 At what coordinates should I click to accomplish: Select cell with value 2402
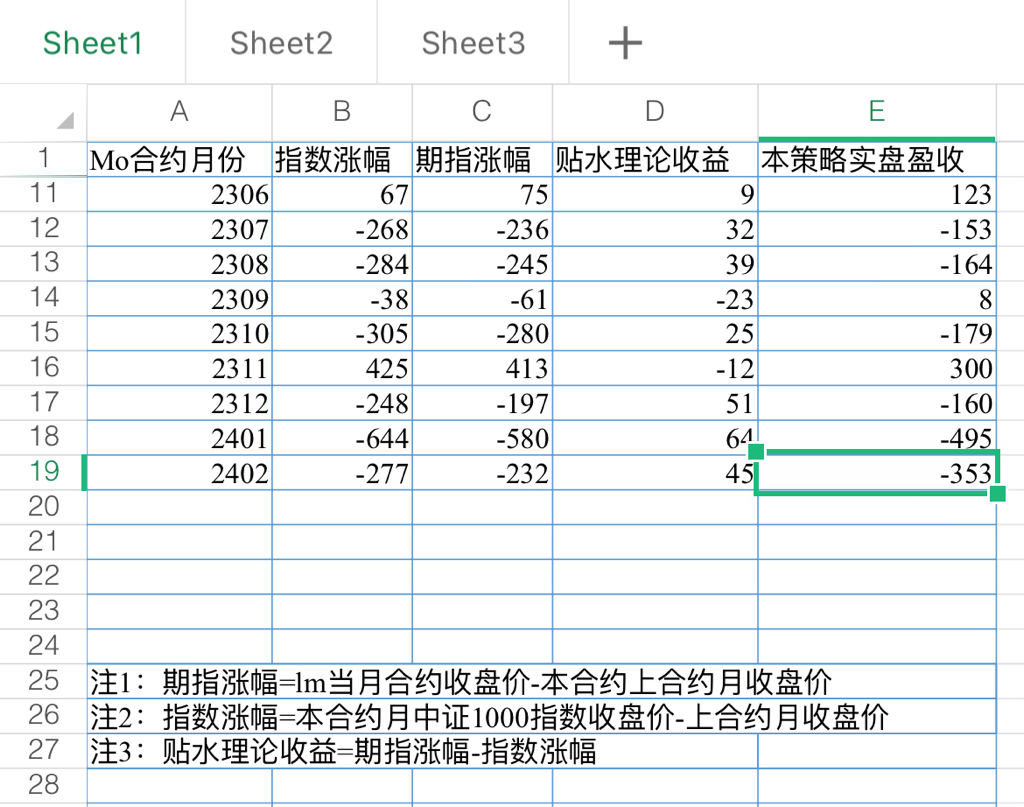(x=180, y=473)
